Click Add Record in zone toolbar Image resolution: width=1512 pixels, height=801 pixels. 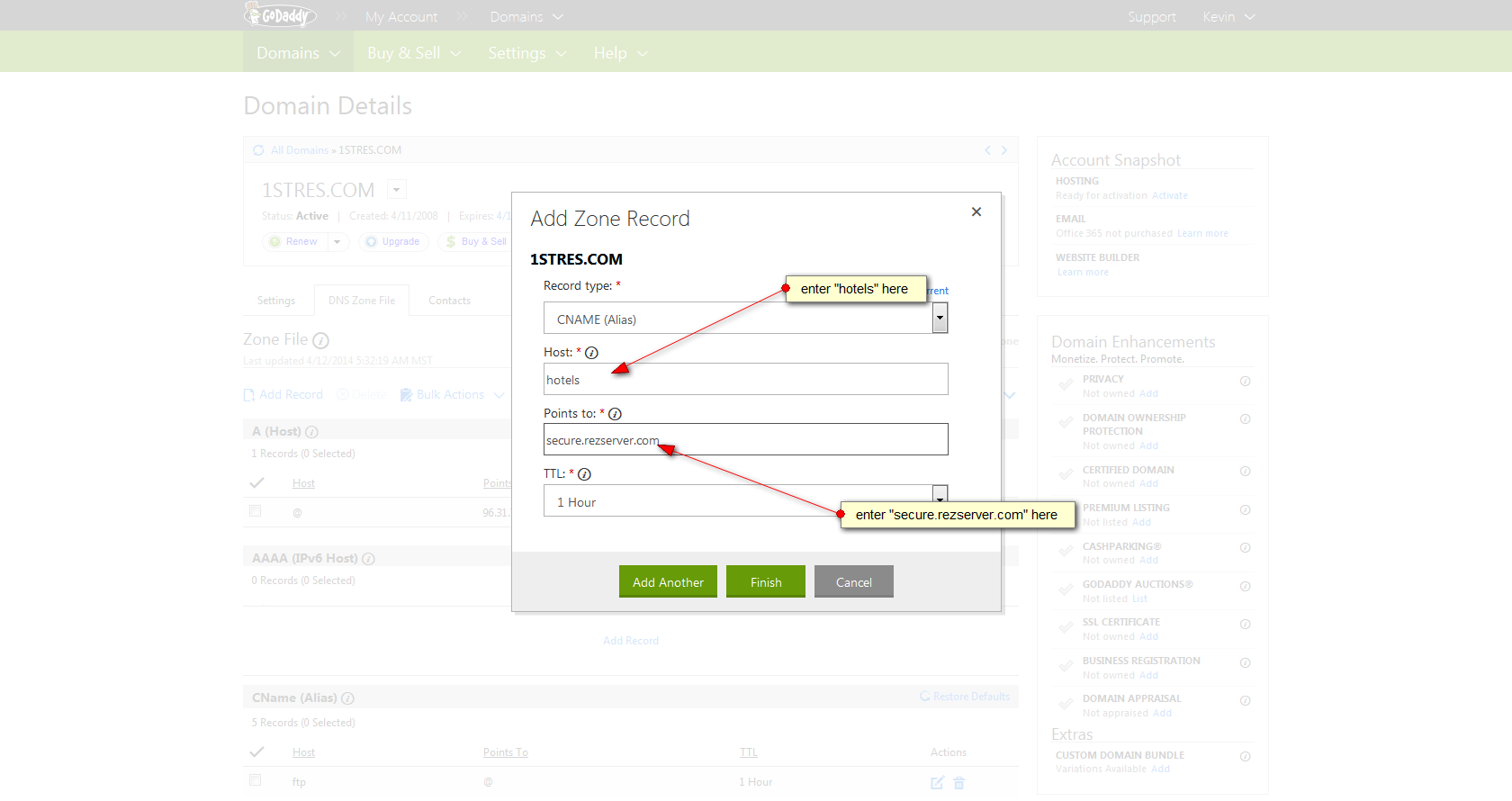pyautogui.click(x=283, y=394)
